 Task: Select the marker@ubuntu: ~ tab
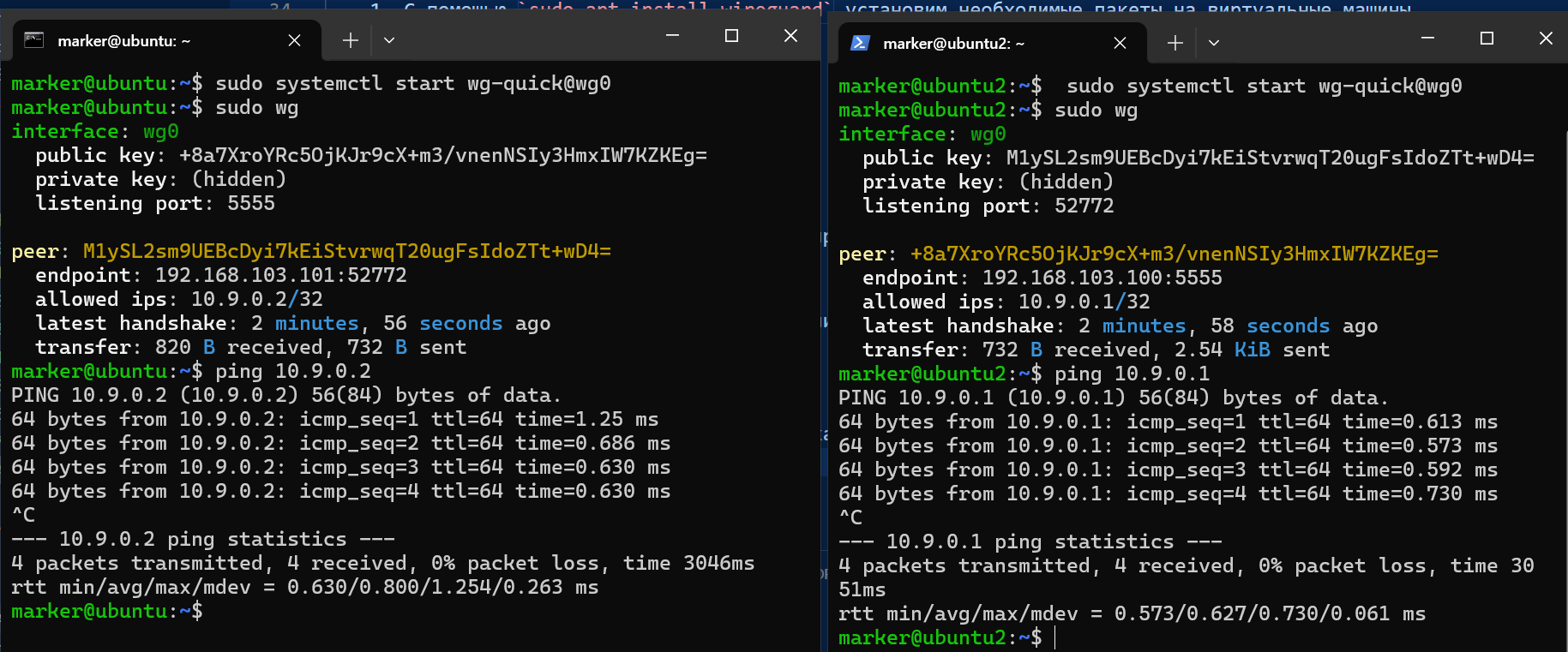(124, 40)
